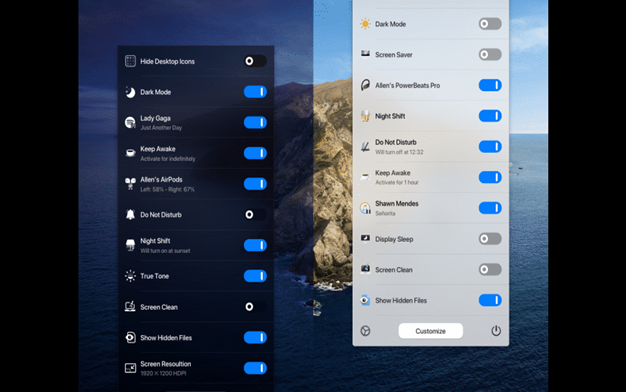Image resolution: width=626 pixels, height=392 pixels.
Task: Click the Dark Mode sun icon in light panel
Action: click(x=365, y=24)
